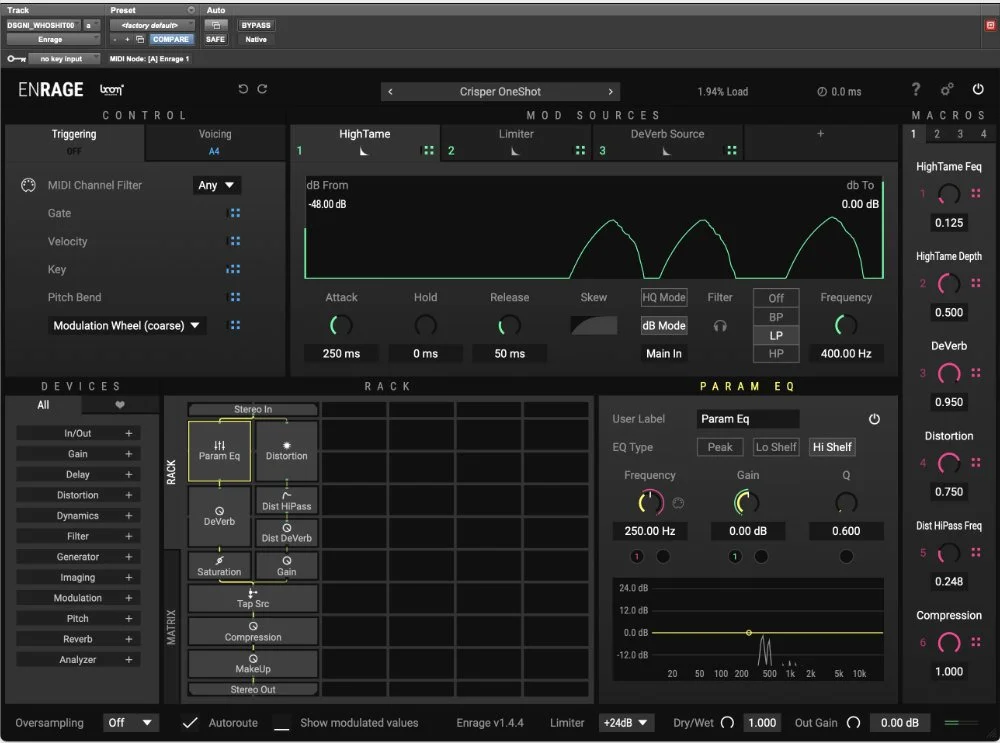Viewport: 1000px width, 743px height.
Task: Enable Show modulated values checkbox
Action: tap(282, 723)
